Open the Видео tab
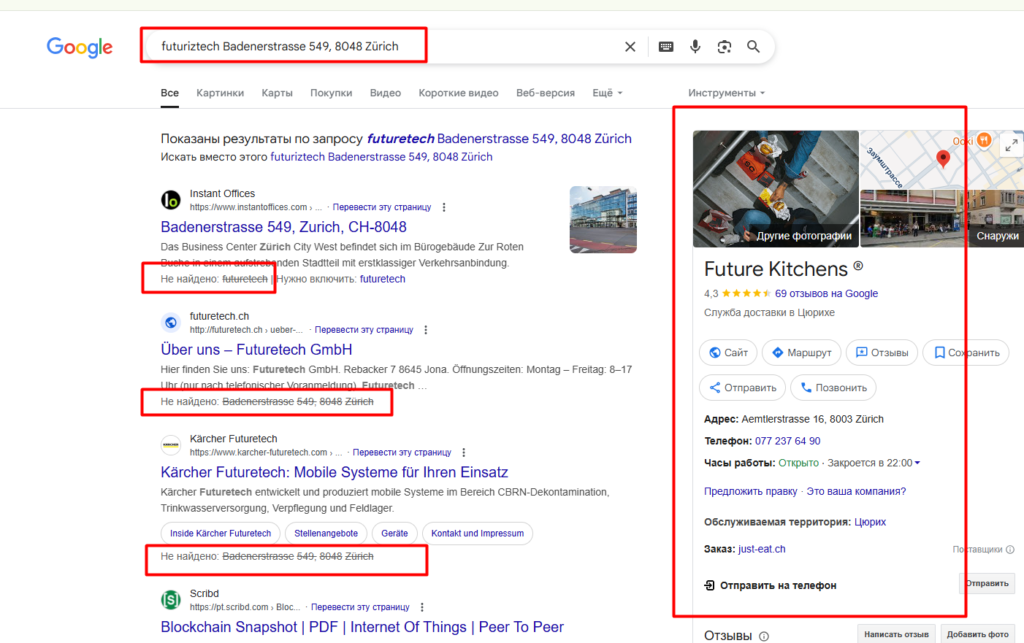The height and width of the screenshot is (643, 1024). click(x=385, y=93)
